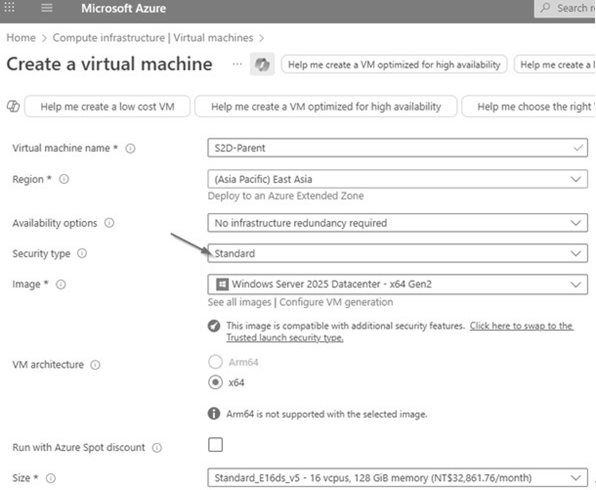Viewport: 596px width, 490px height.
Task: Enable Run with Azure Spot discount
Action: pos(215,445)
